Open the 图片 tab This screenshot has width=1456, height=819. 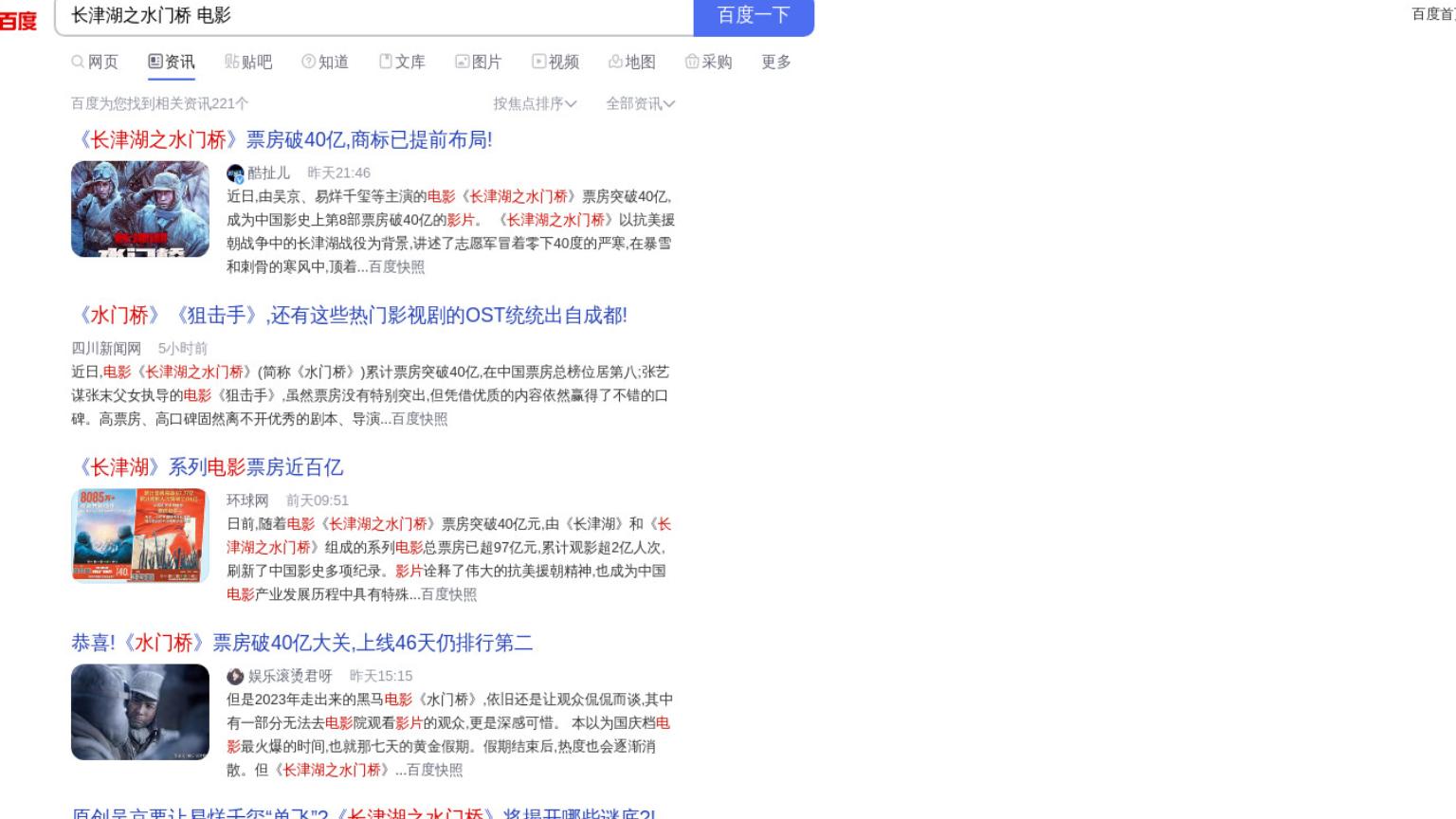point(479,62)
